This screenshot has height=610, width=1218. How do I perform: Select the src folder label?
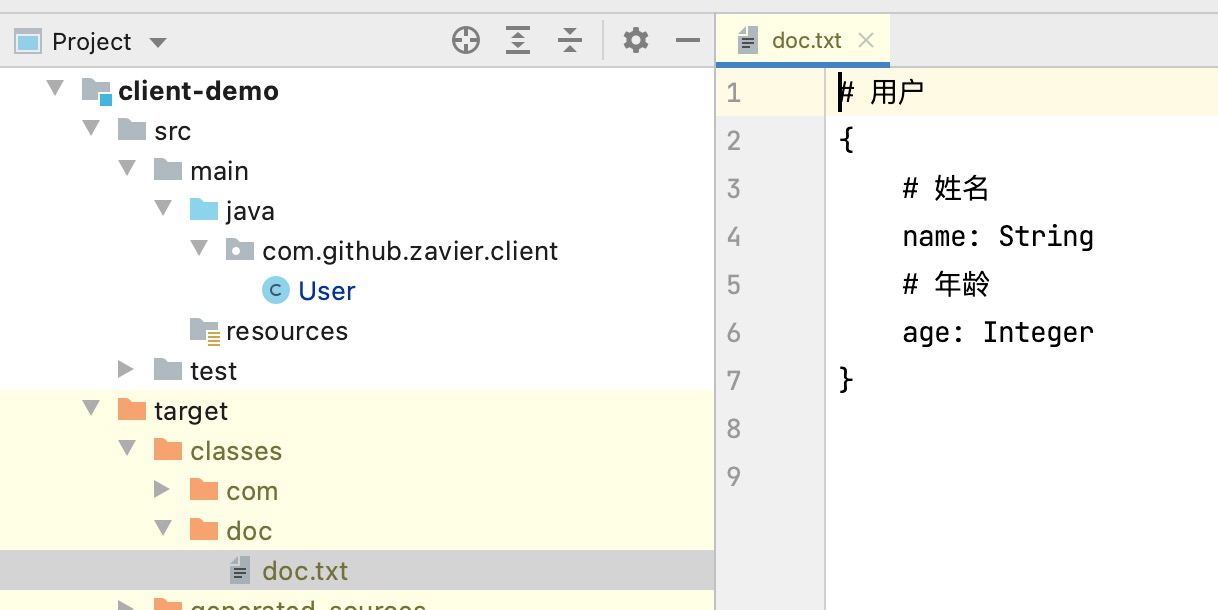click(x=173, y=131)
